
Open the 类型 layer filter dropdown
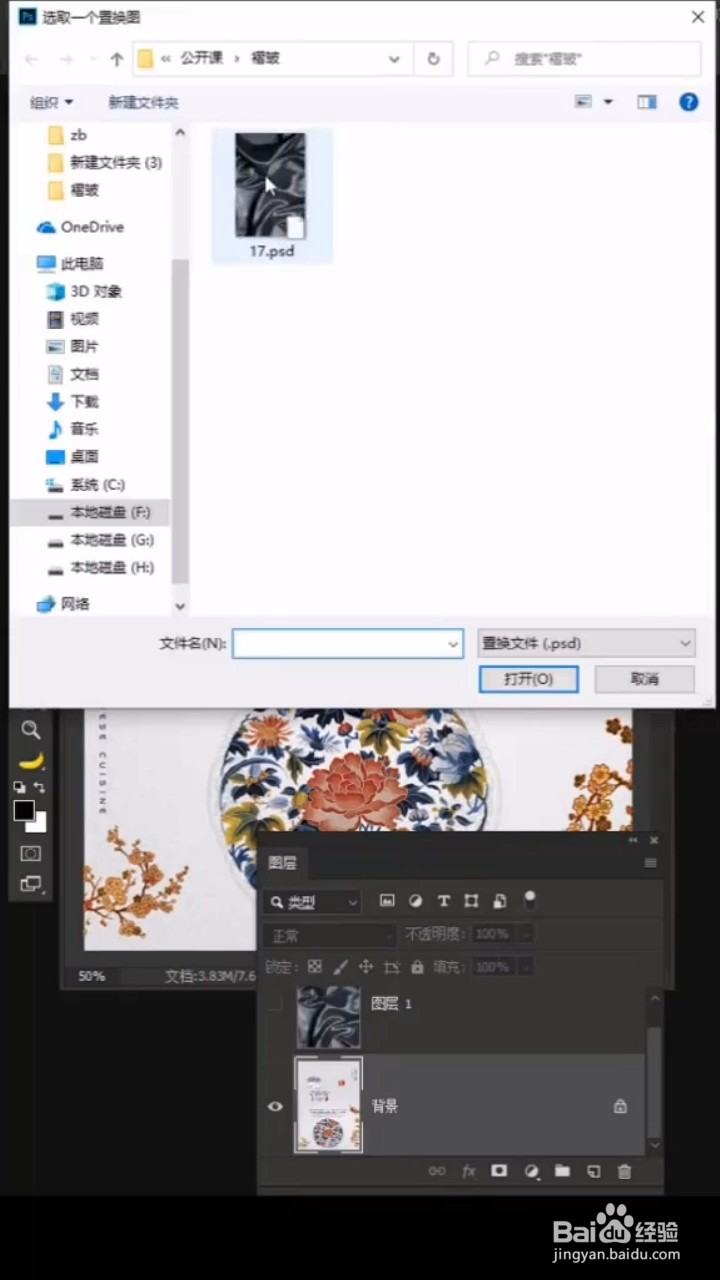click(311, 902)
